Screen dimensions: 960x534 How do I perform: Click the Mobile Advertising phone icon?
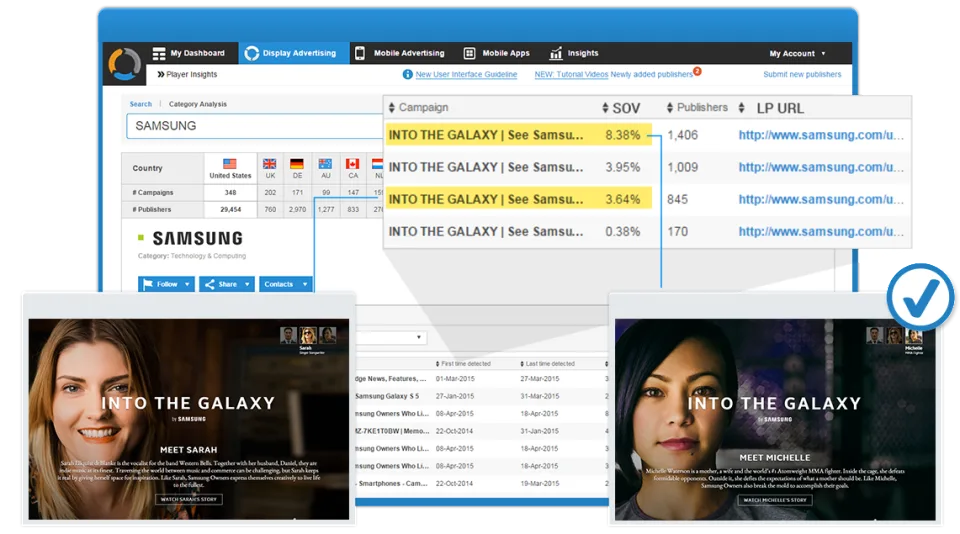[360, 53]
